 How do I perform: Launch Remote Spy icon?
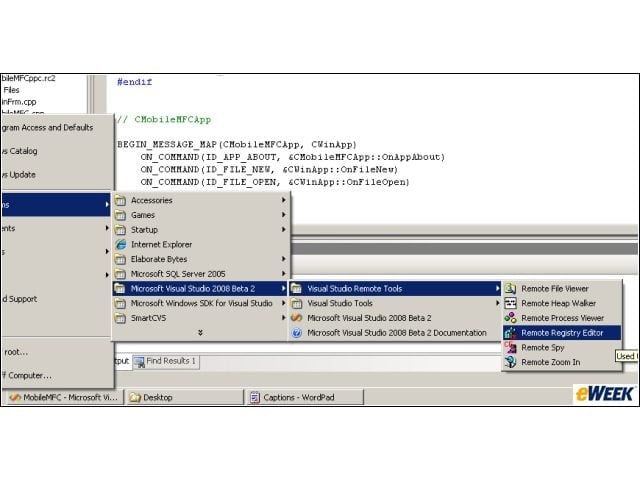[x=510, y=347]
